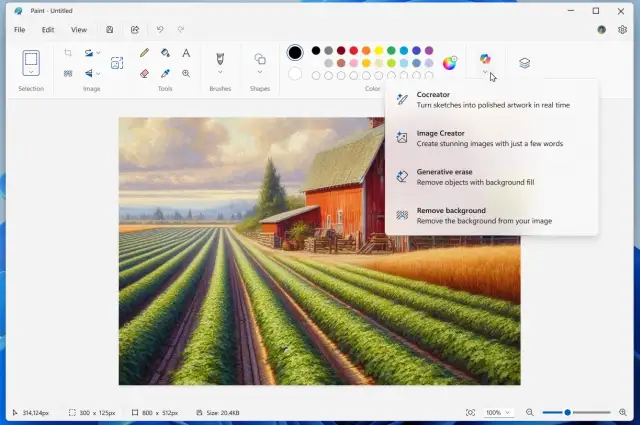Open Paint settings gear
The height and width of the screenshot is (425, 640).
tap(622, 30)
